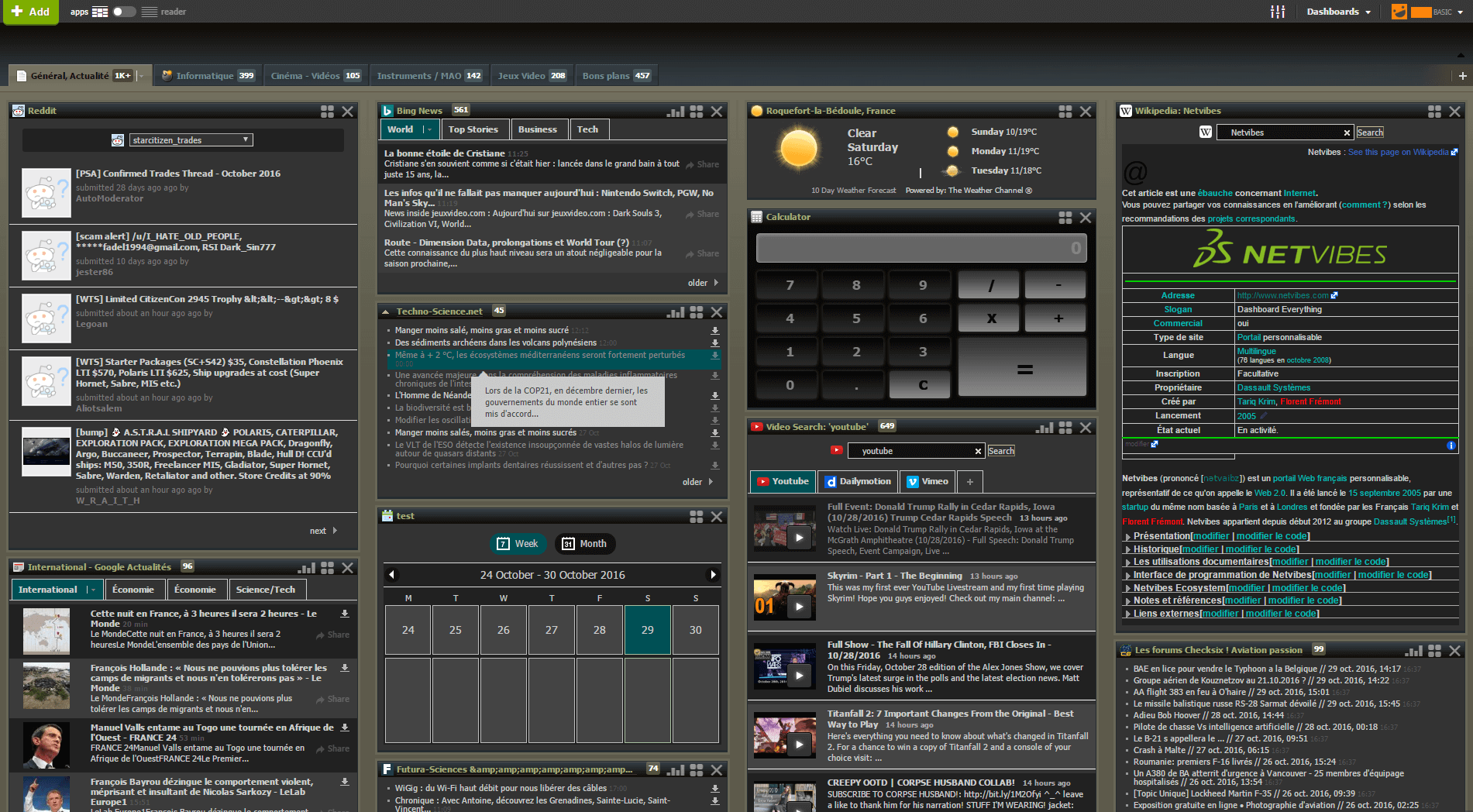Screen dimensions: 1473x812
Task: Click the older link in the Techno-Science widget
Action: [x=693, y=481]
